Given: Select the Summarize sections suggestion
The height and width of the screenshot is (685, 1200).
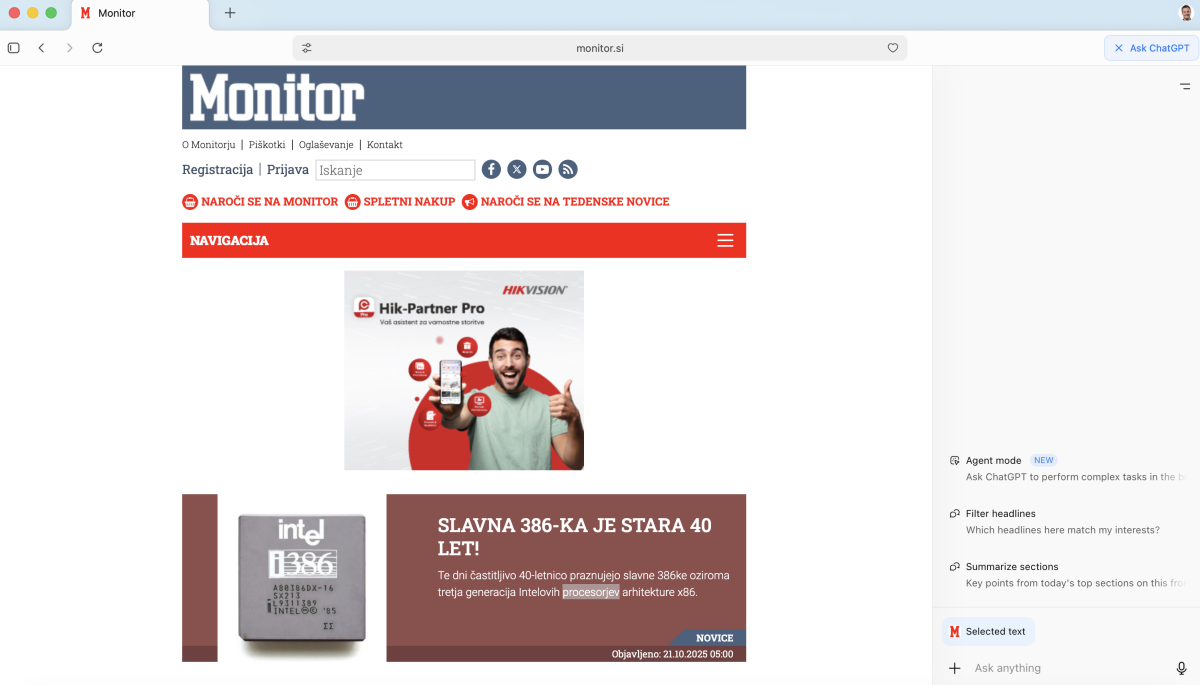Looking at the screenshot, I should 1011,567.
